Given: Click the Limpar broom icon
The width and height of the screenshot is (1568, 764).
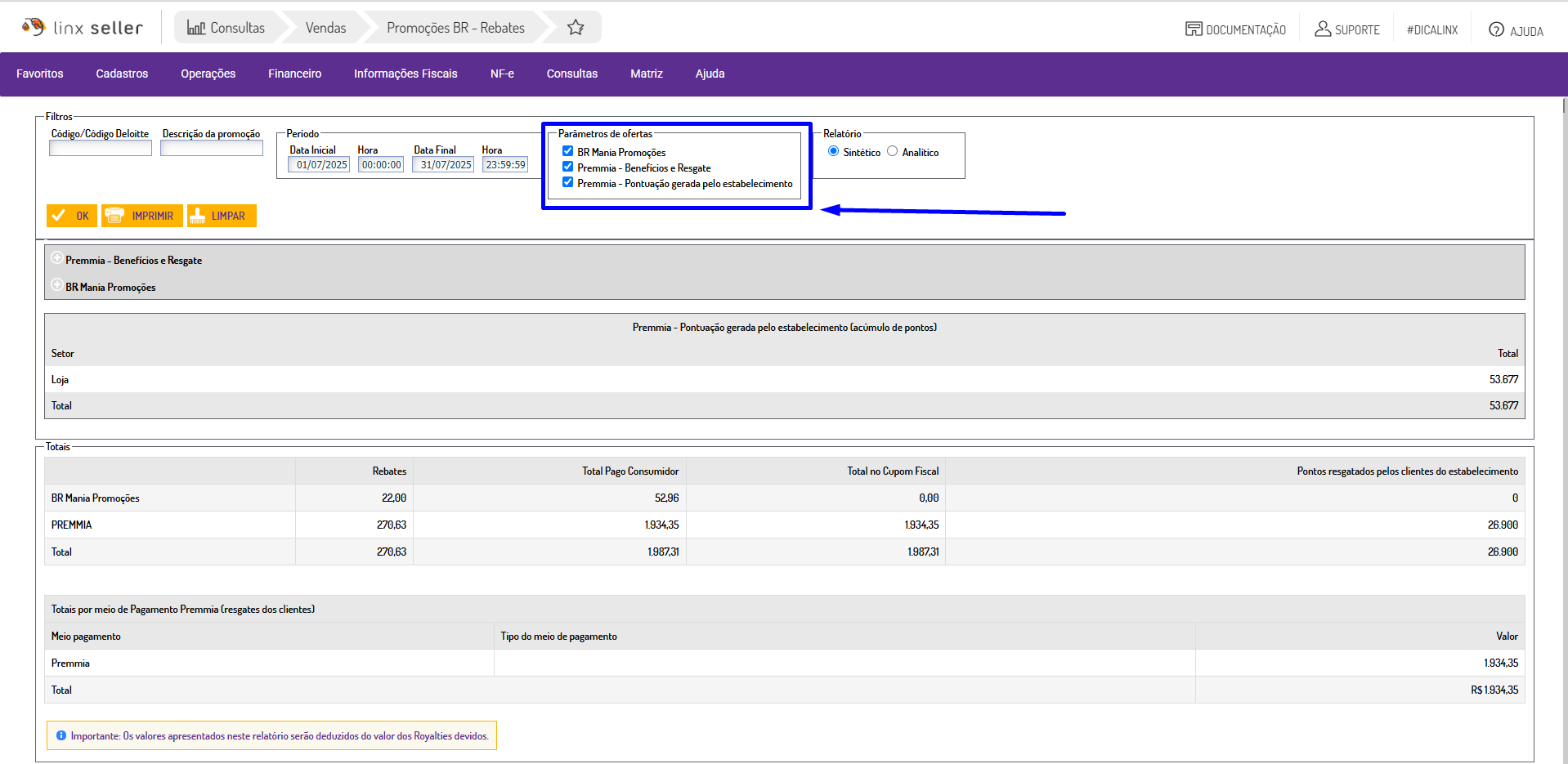Looking at the screenshot, I should click(198, 216).
